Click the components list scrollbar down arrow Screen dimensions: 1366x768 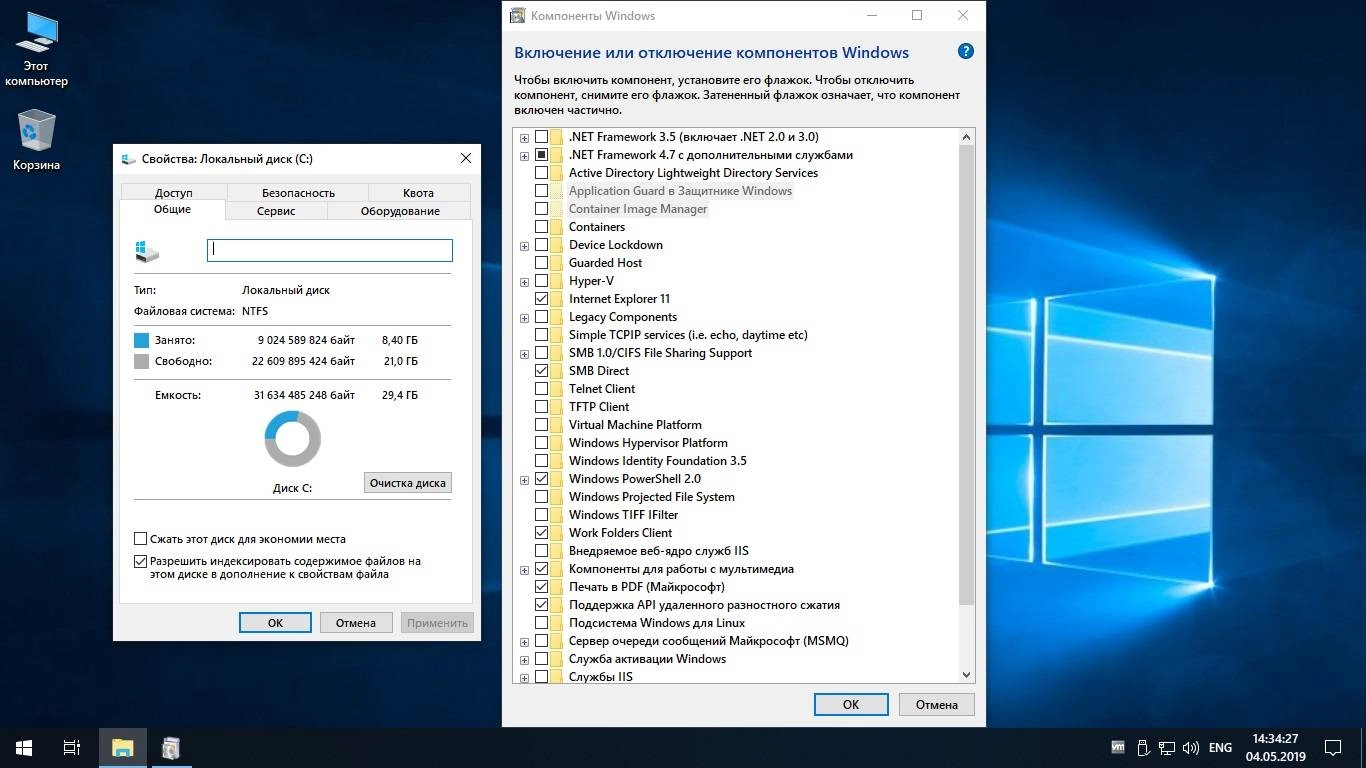point(966,676)
